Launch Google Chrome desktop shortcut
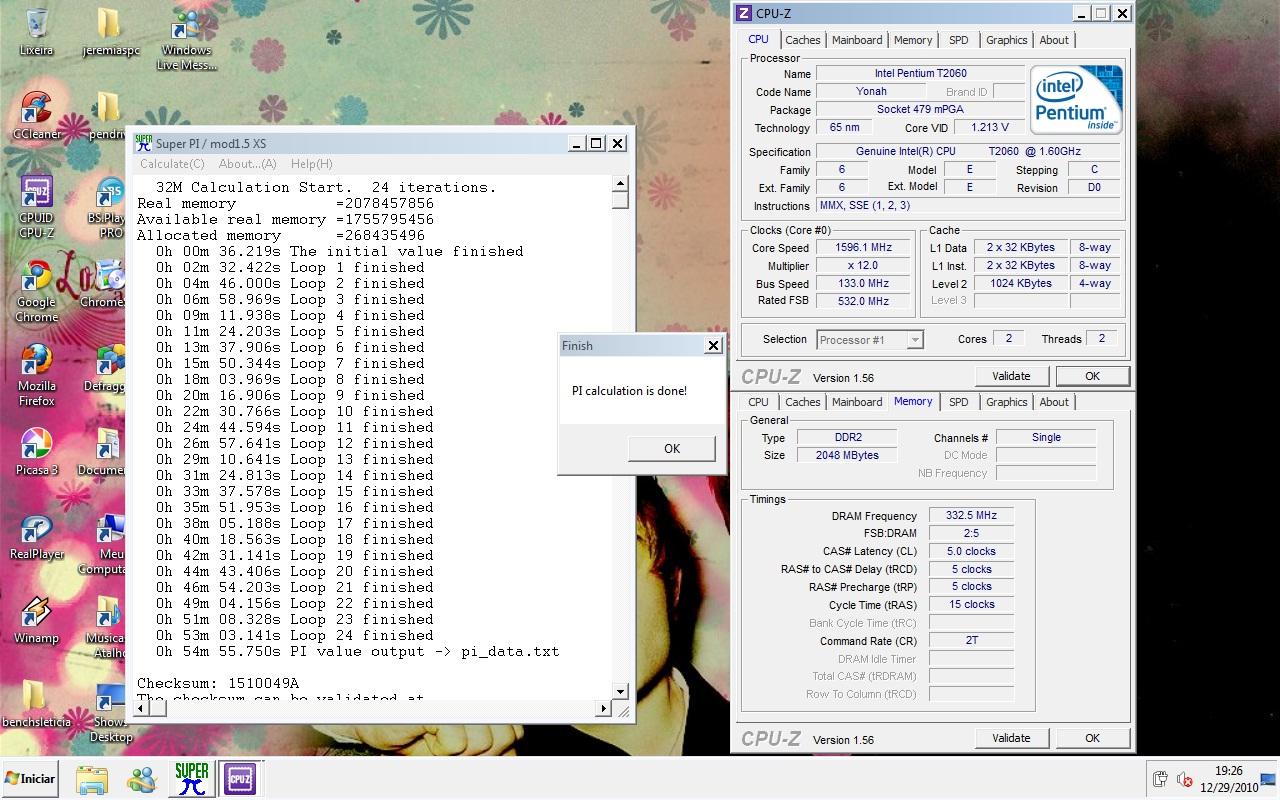Screen dimensions: 1280x800 click(x=37, y=291)
